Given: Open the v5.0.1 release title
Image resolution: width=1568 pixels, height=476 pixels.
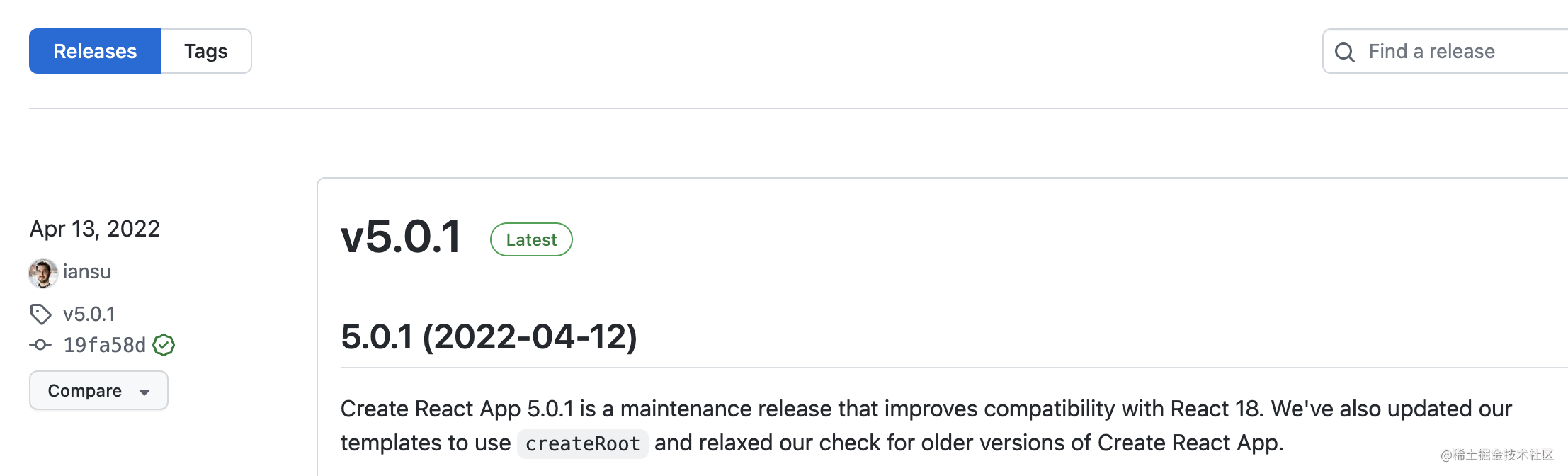Looking at the screenshot, I should pyautogui.click(x=401, y=237).
